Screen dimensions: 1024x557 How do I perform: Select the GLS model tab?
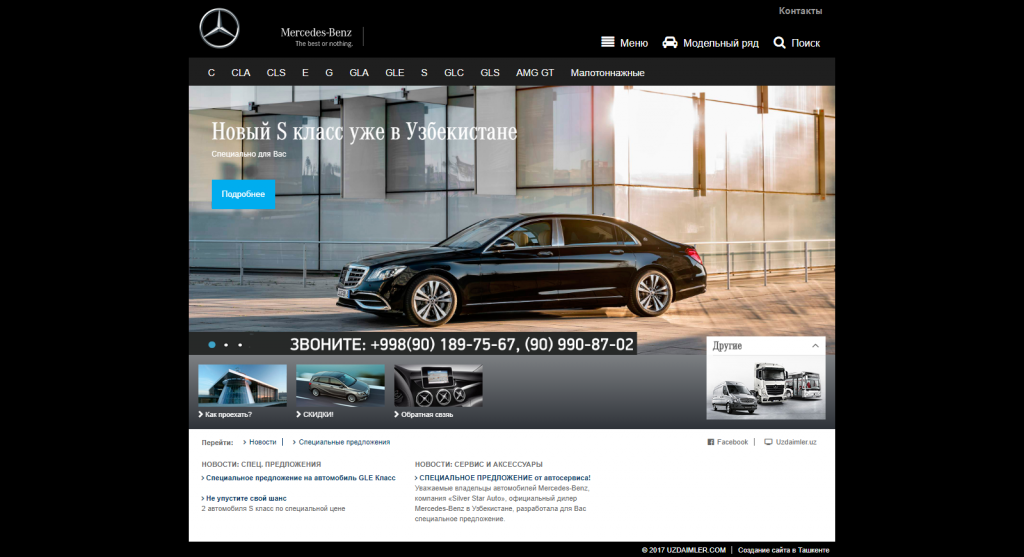(x=490, y=72)
